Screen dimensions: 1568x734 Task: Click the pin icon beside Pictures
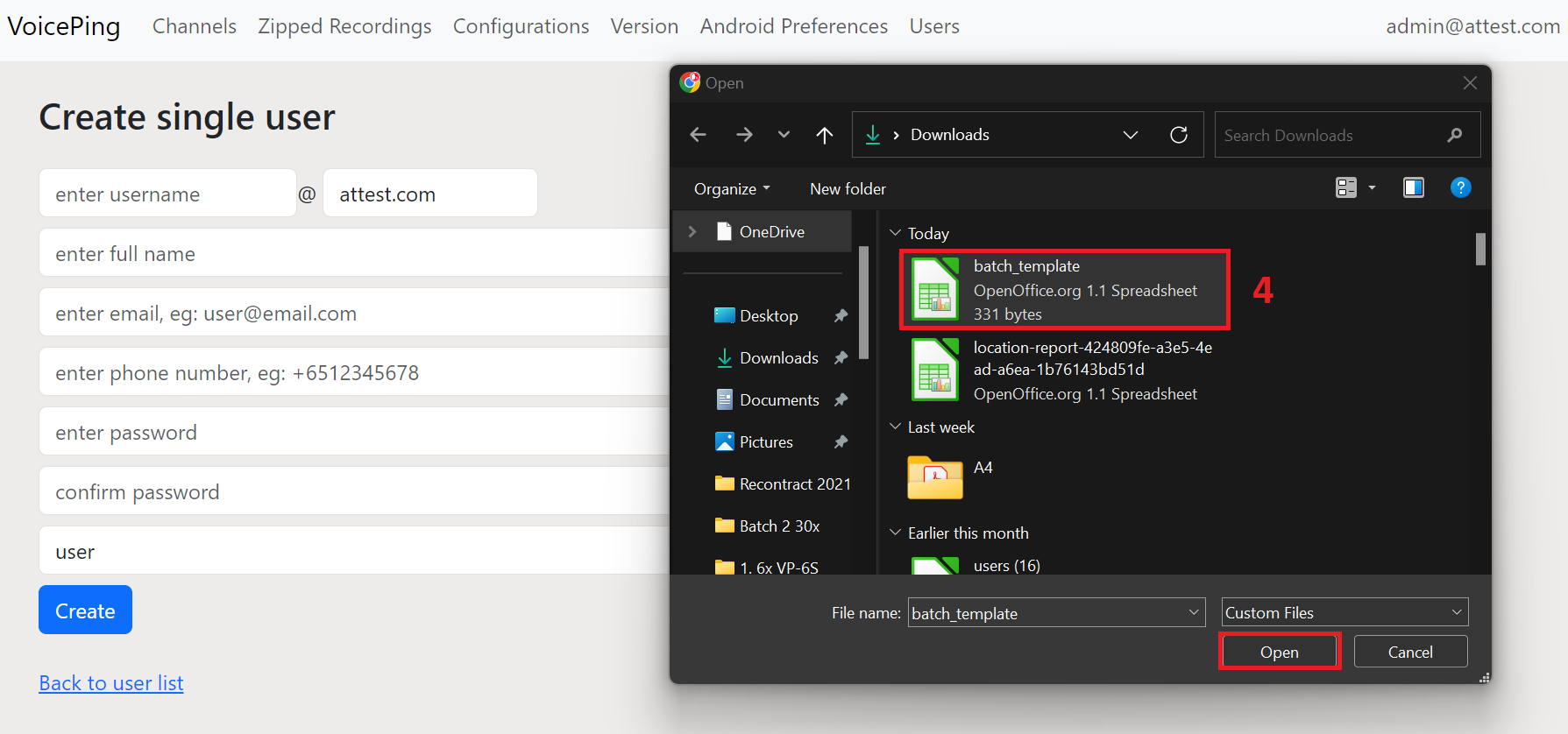(841, 442)
